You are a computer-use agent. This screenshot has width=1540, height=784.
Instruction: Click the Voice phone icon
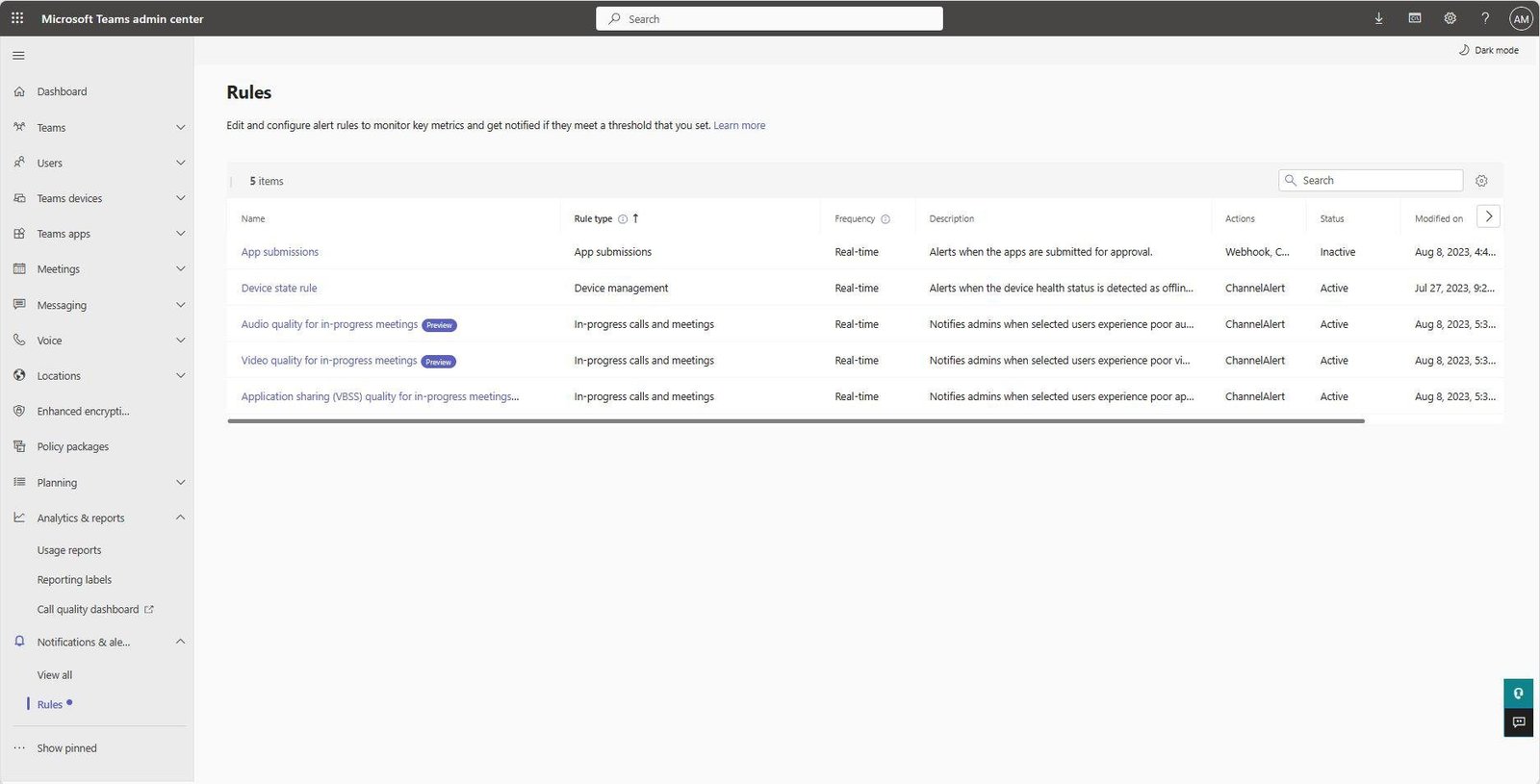click(19, 340)
